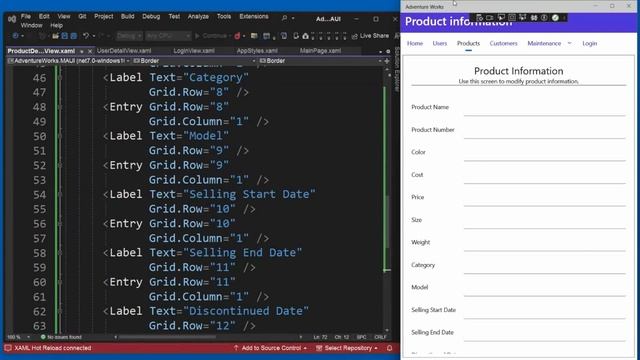Screen dimensions: 640x360
Task: Open the Window menu
Action: (31, 25)
